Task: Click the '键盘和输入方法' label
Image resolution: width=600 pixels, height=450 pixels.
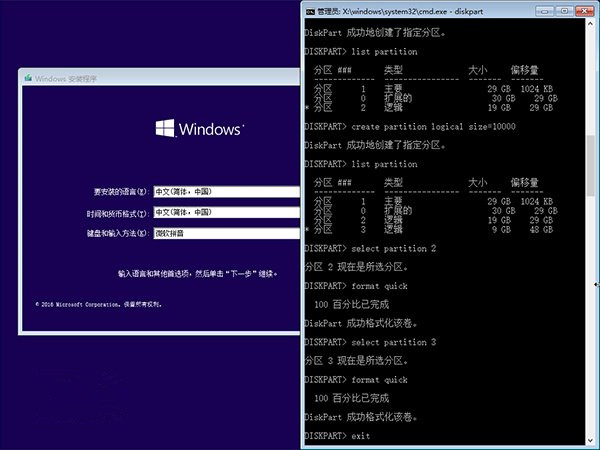Action: point(117,233)
